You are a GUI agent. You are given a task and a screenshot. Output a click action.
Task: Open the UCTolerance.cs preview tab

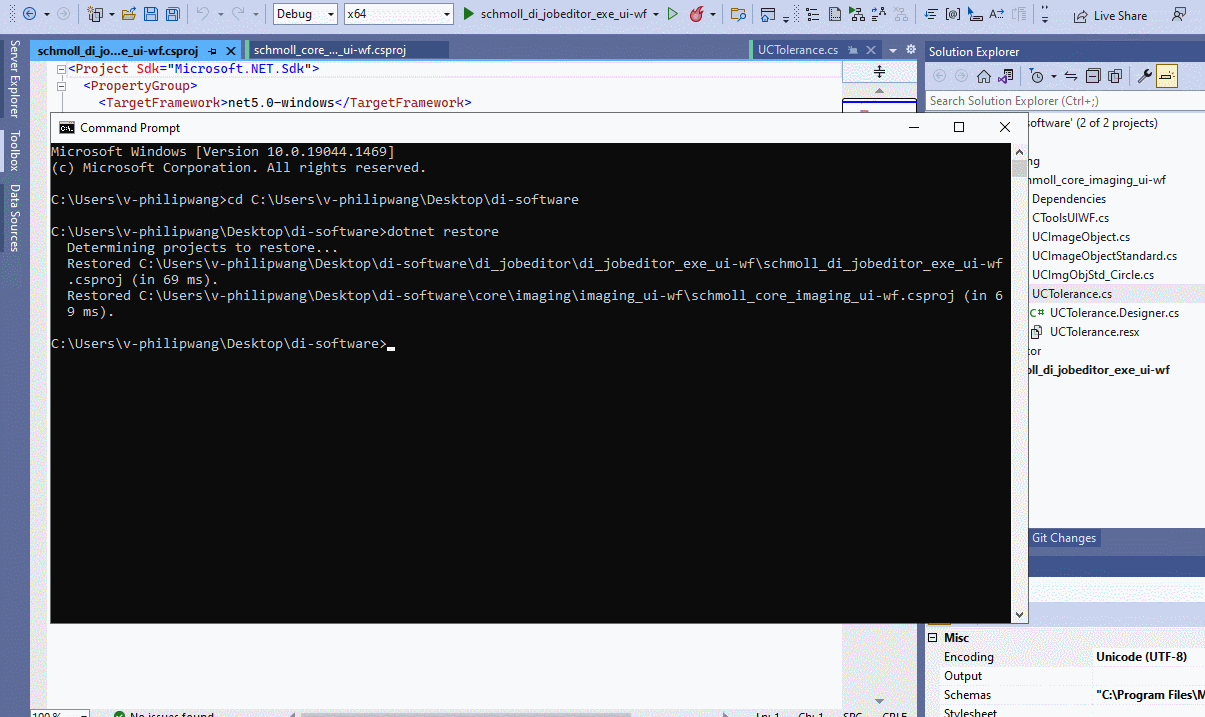798,50
